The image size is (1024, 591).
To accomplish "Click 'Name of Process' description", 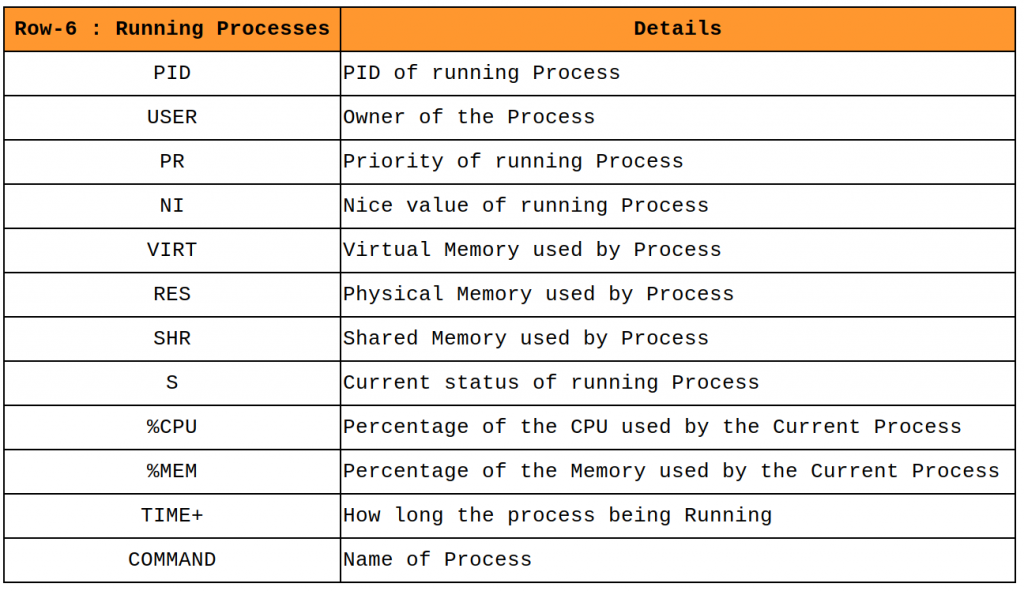I will pyautogui.click(x=437, y=559).
